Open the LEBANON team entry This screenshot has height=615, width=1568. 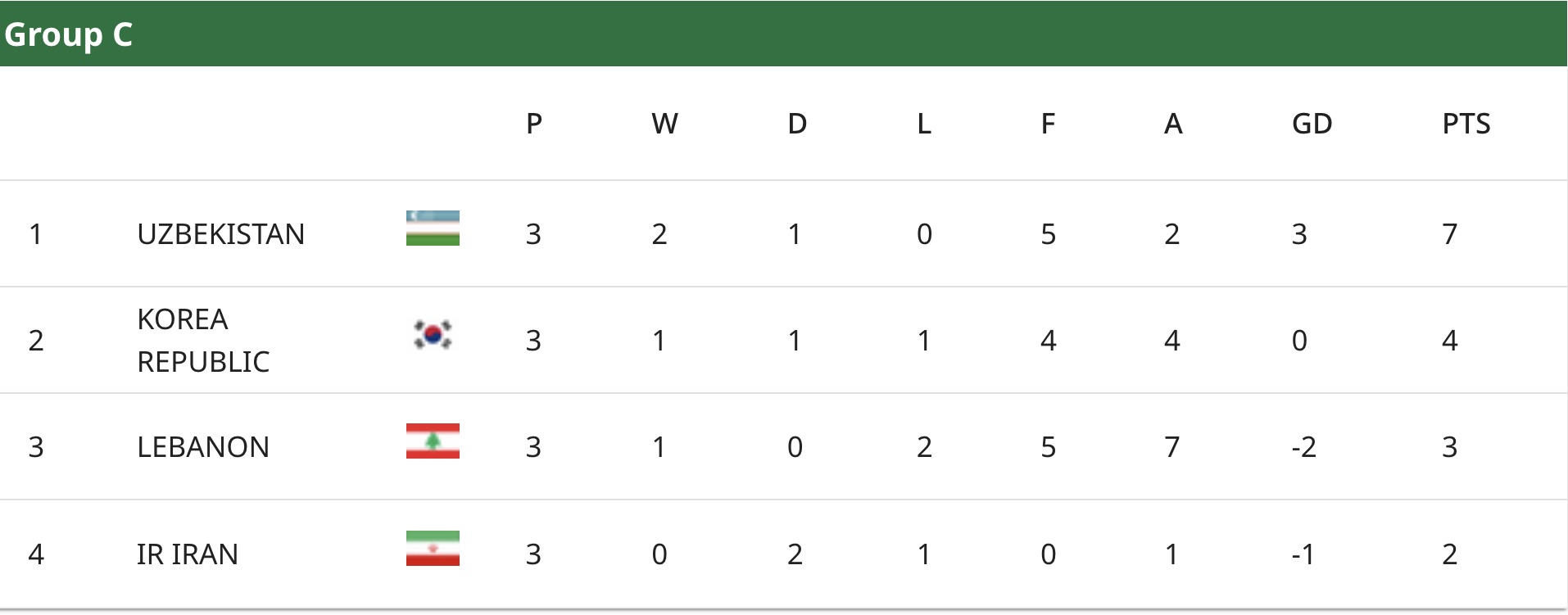pyautogui.click(x=202, y=447)
